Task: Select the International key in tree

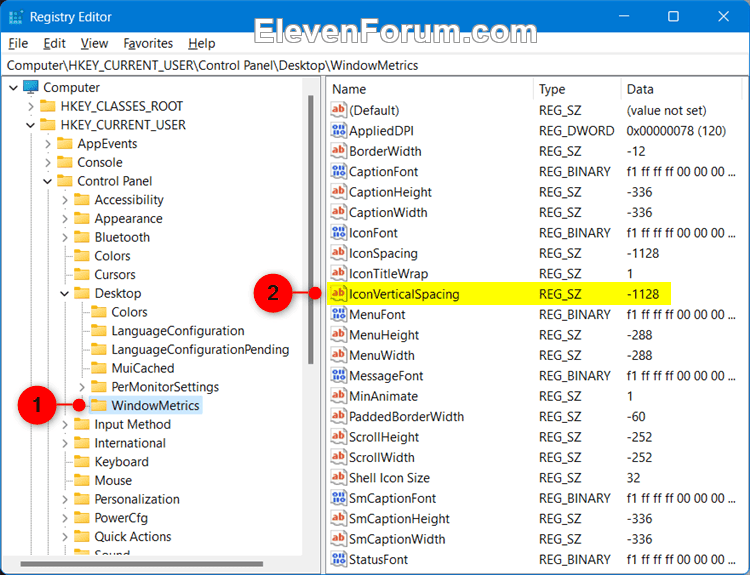Action: pyautogui.click(x=130, y=443)
